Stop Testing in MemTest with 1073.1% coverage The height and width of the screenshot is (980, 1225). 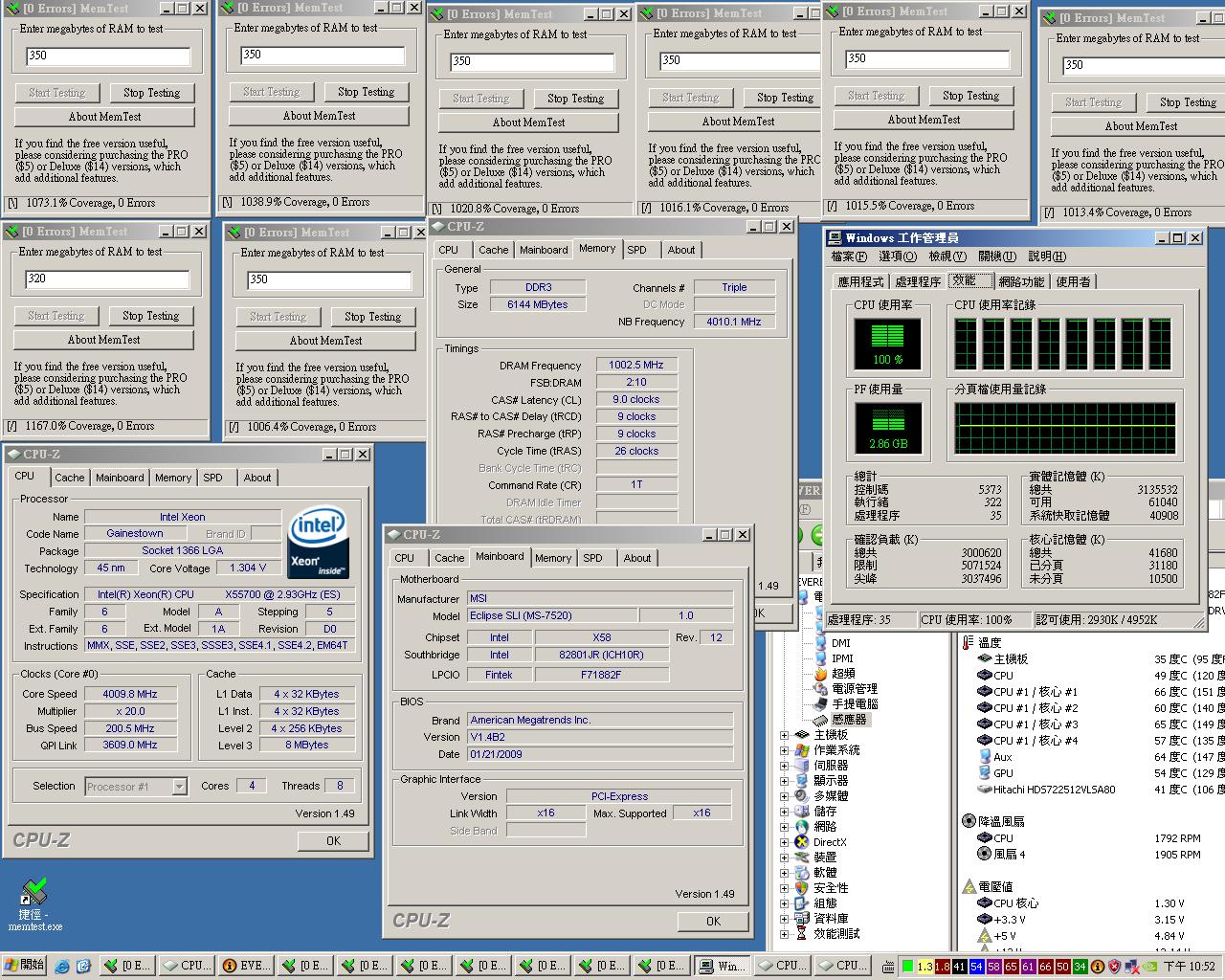(x=151, y=93)
